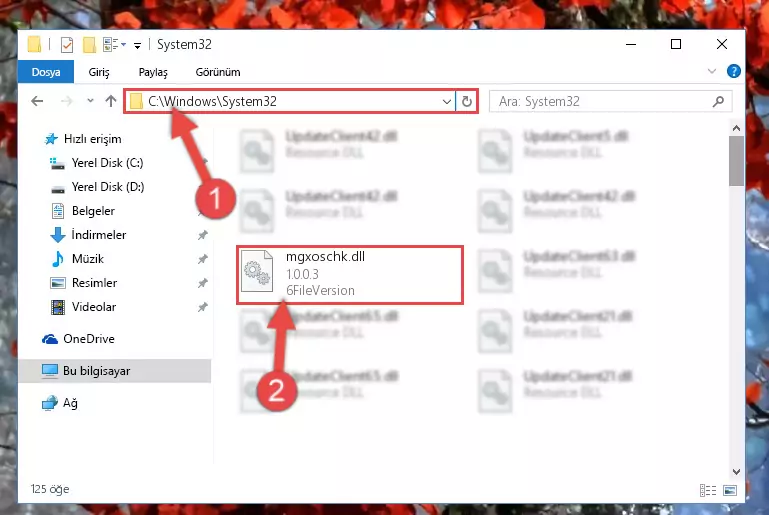Click the title bar folder icon
This screenshot has width=769, height=515.
click(x=34, y=45)
